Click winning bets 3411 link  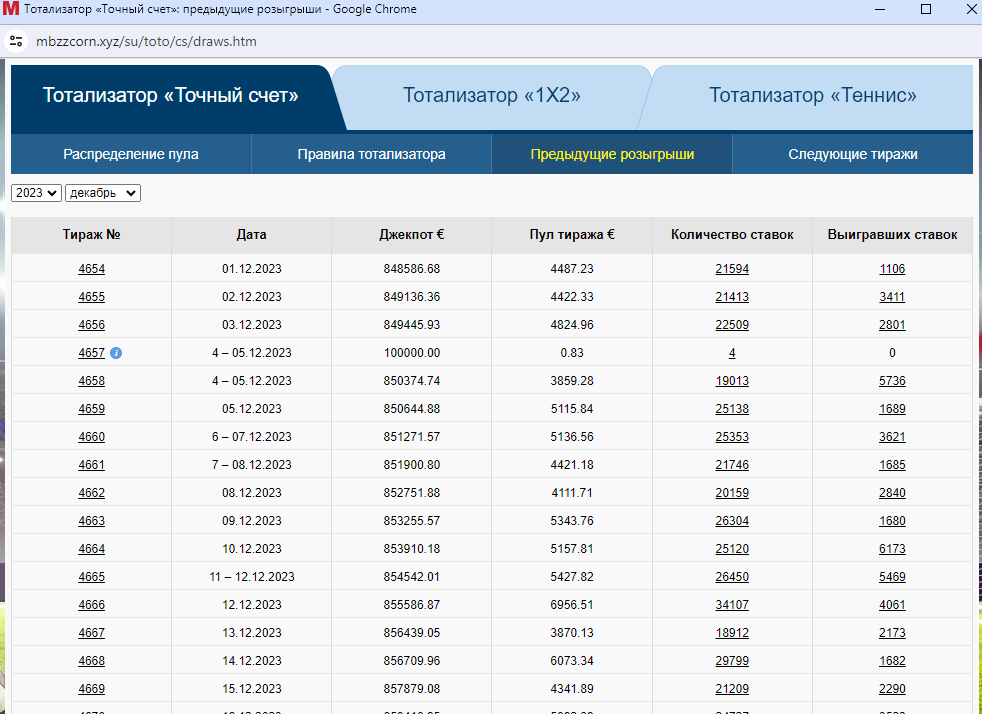click(892, 297)
